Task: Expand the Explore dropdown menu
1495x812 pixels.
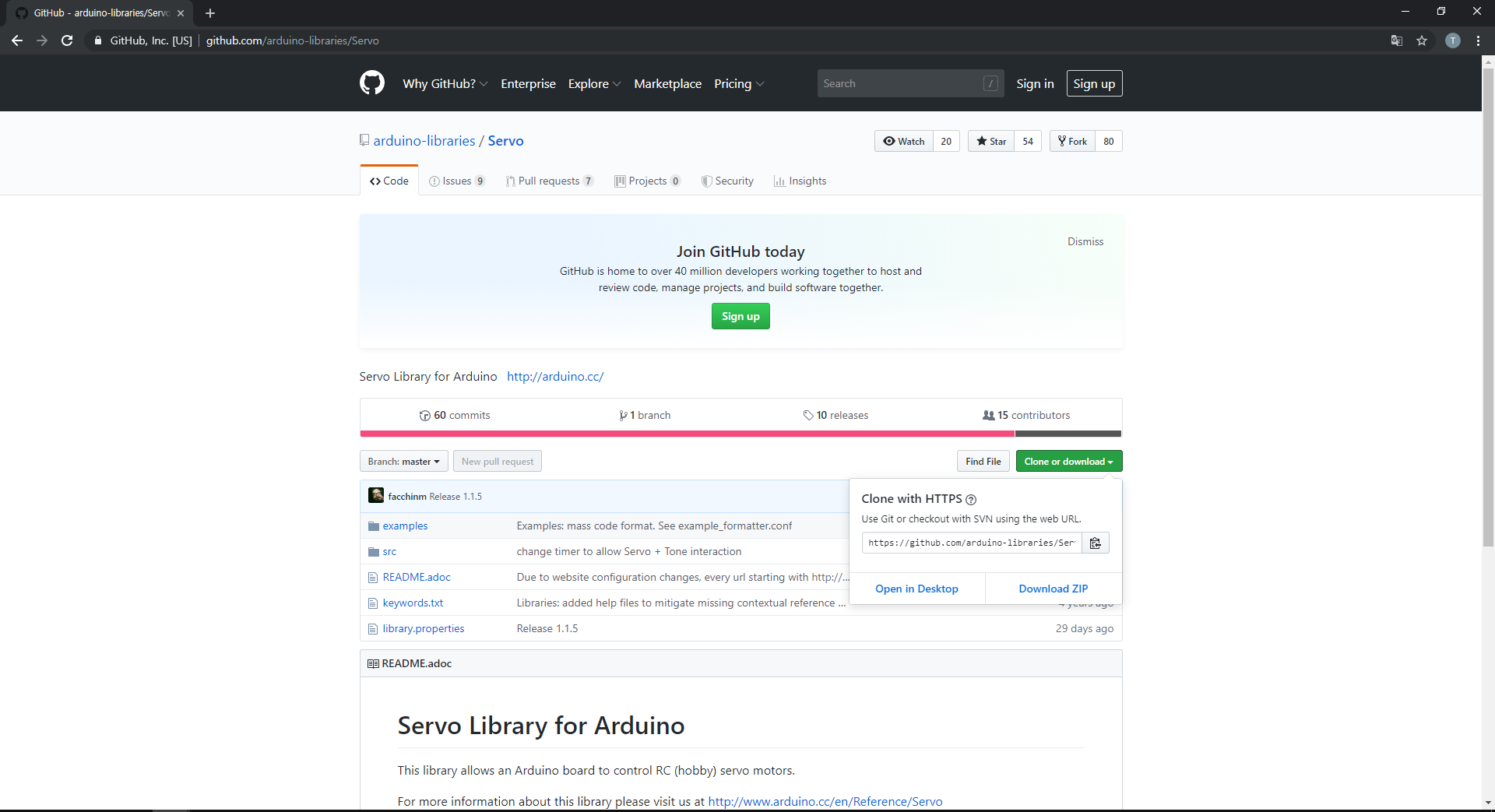Action: point(594,83)
